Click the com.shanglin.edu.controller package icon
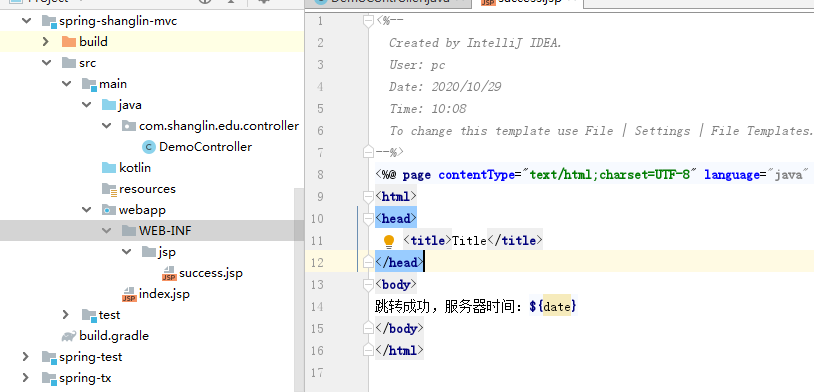The height and width of the screenshot is (392, 814). tap(129, 126)
